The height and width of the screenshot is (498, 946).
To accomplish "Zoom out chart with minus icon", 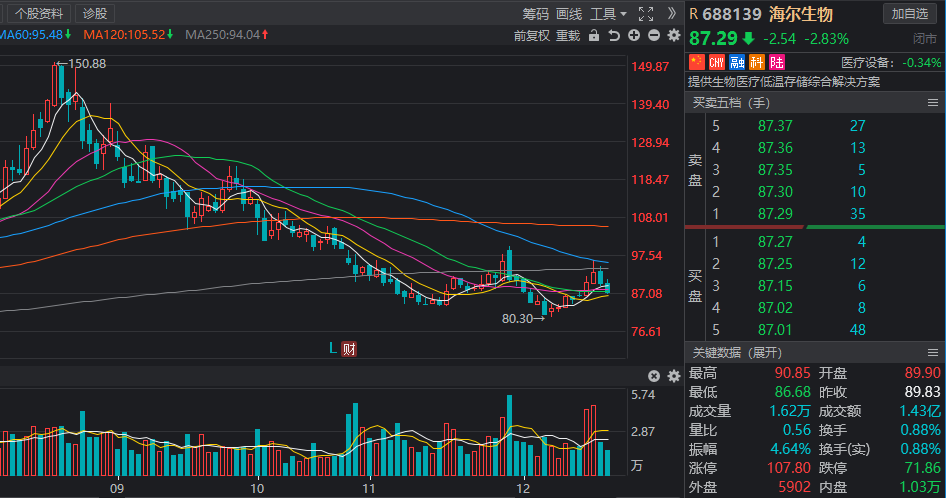I will point(654,36).
